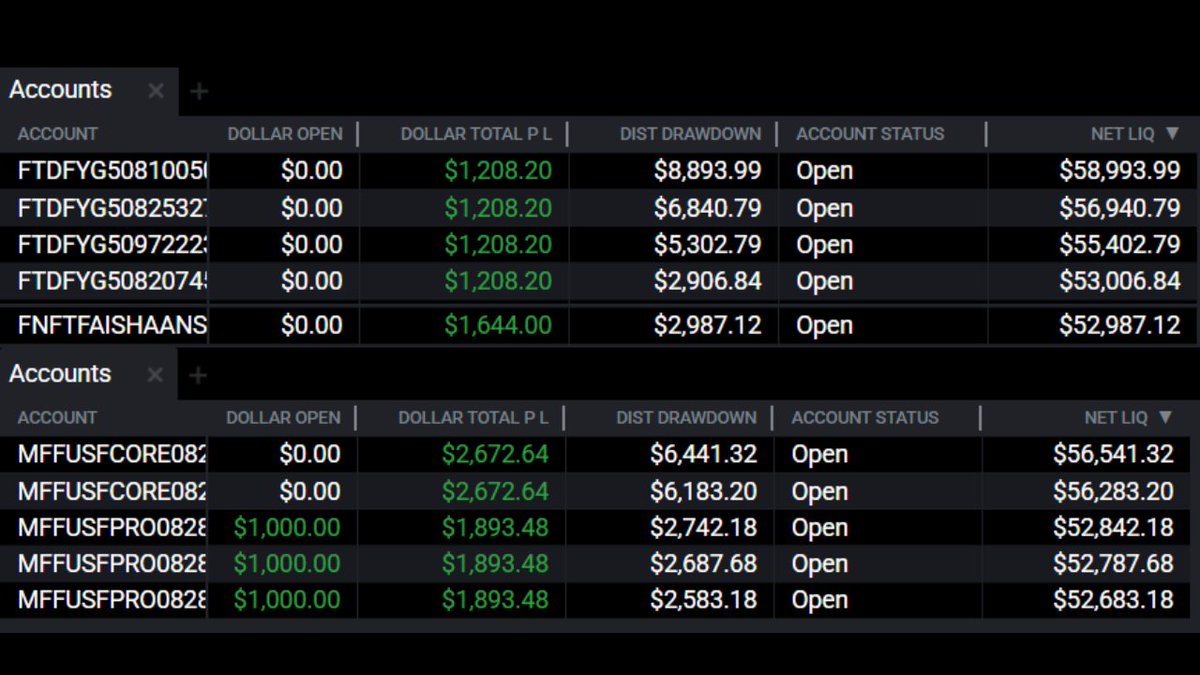Screen dimensions: 1200x675
Task: Click the $1,208.20 P L in the FTDFYG5081005 row
Action: point(498,171)
